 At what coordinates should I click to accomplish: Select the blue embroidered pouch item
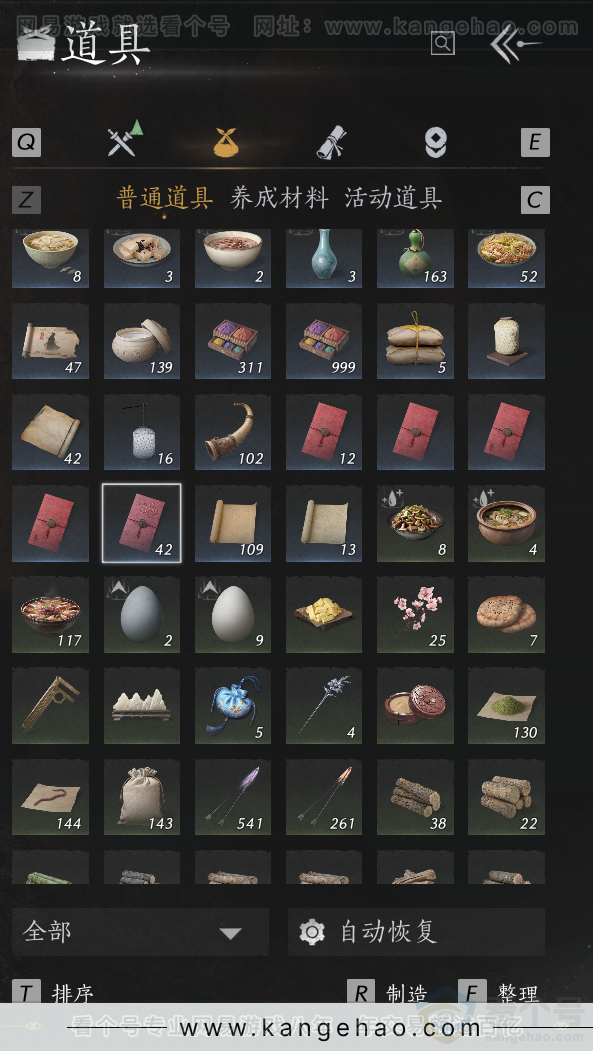pos(233,706)
